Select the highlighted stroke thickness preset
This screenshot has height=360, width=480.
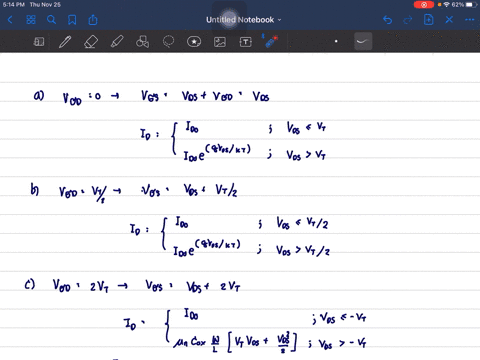pyautogui.click(x=363, y=41)
